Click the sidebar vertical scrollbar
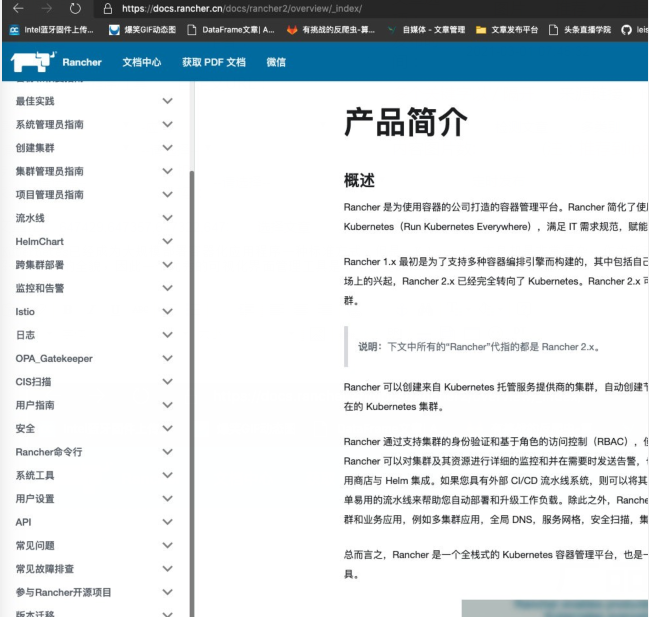Viewport: 649px width, 617px height. (x=191, y=393)
